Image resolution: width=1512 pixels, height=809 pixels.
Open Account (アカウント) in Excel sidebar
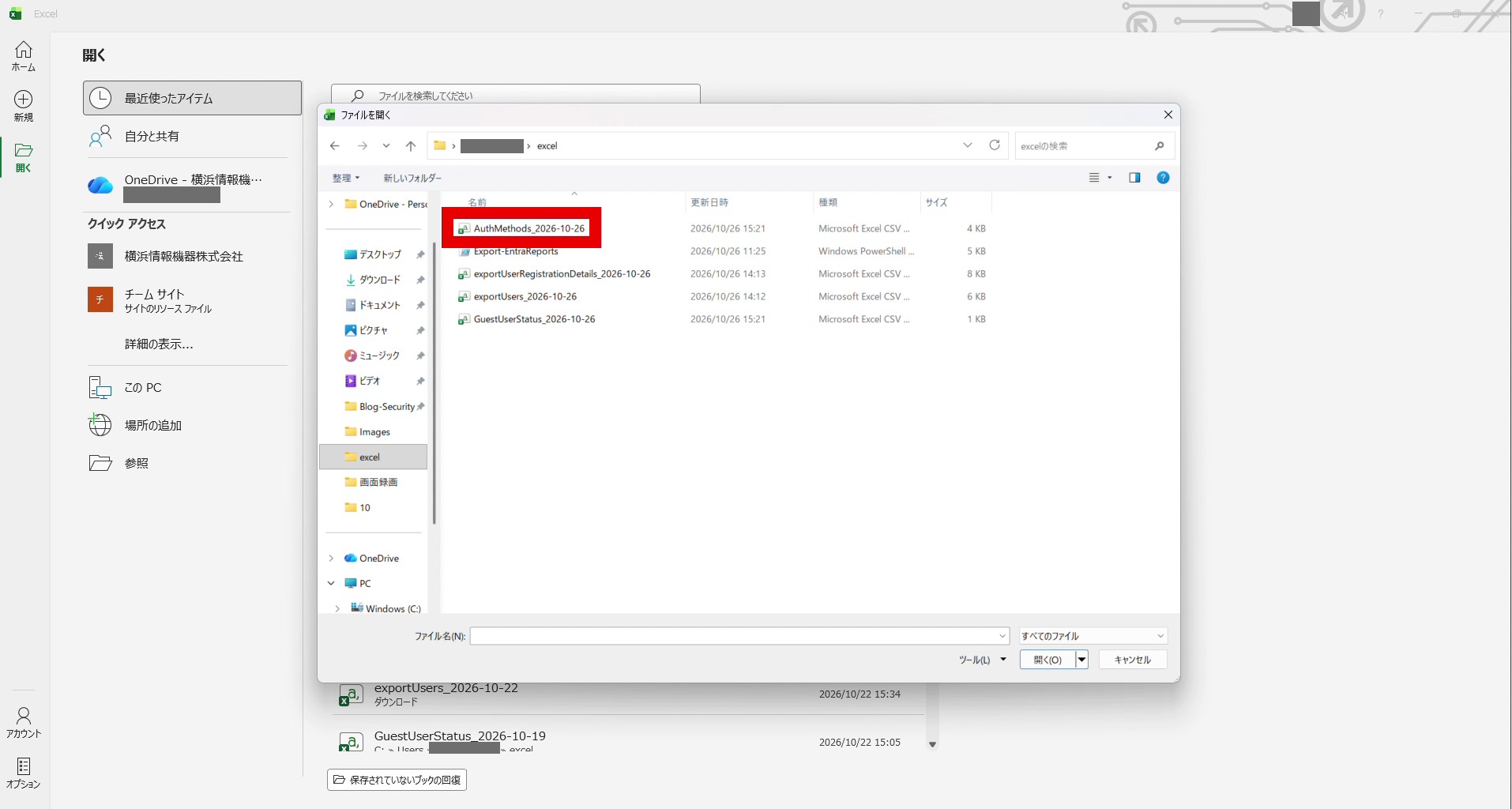click(x=24, y=722)
